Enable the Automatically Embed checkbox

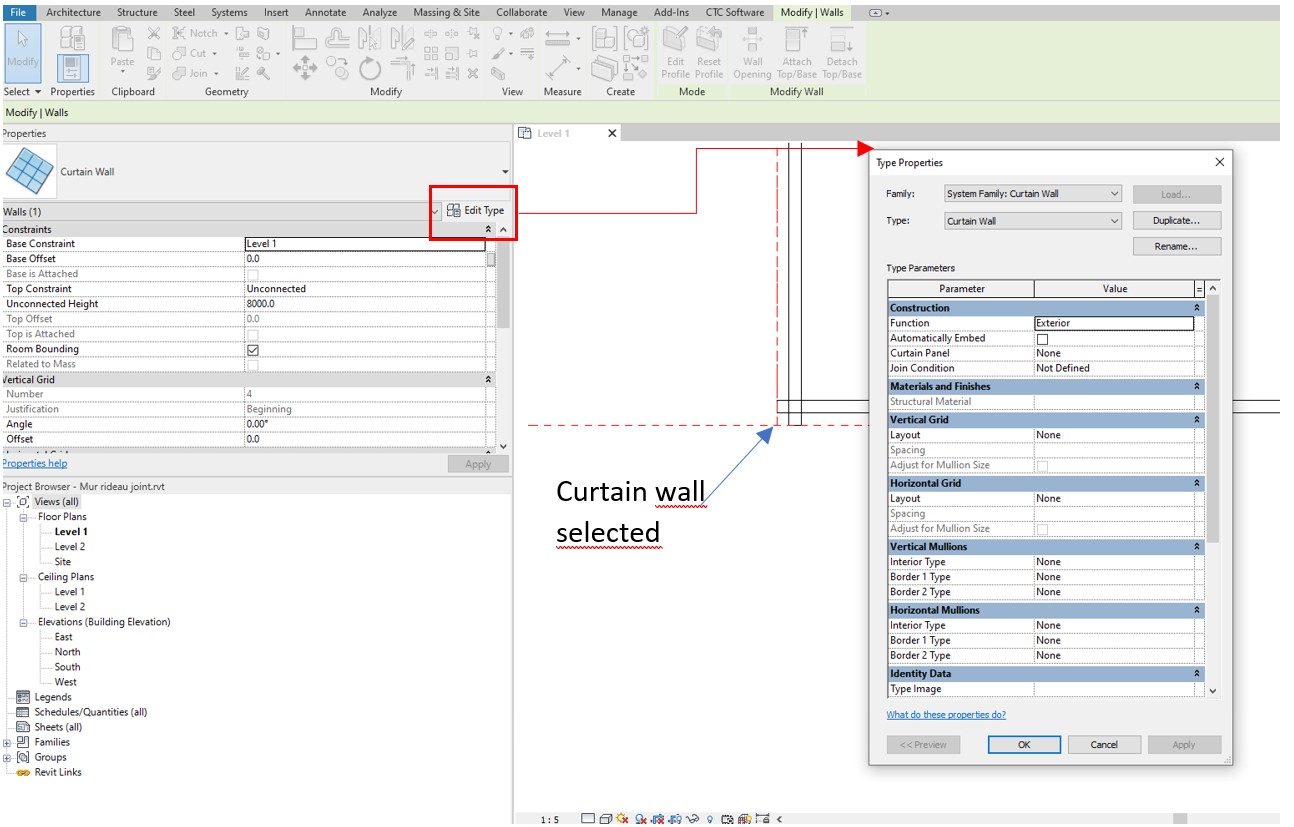(x=1042, y=339)
